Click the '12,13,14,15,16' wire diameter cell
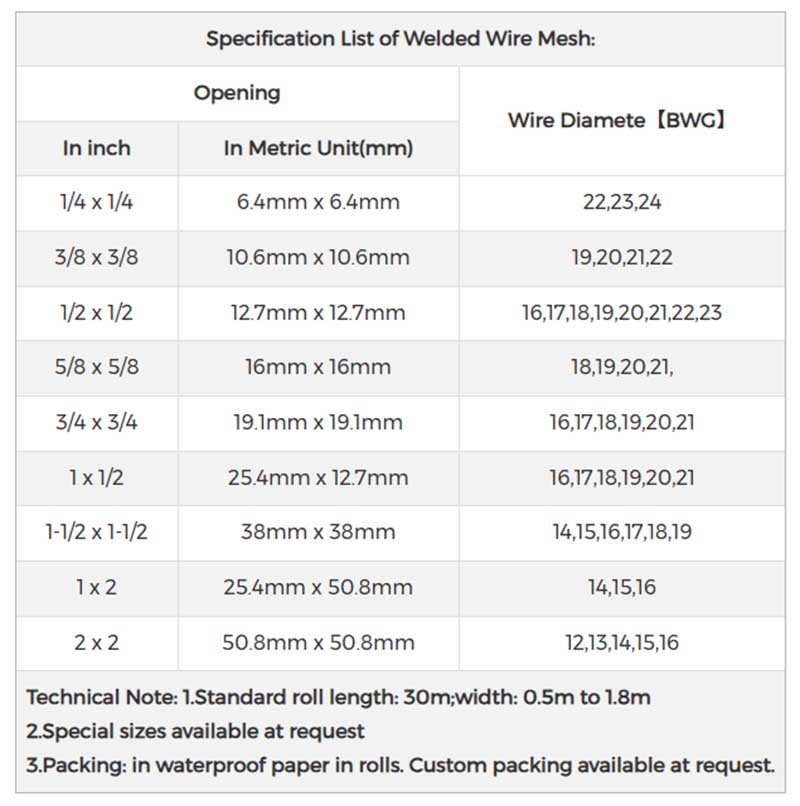Image resolution: width=800 pixels, height=806 pixels. coord(622,642)
